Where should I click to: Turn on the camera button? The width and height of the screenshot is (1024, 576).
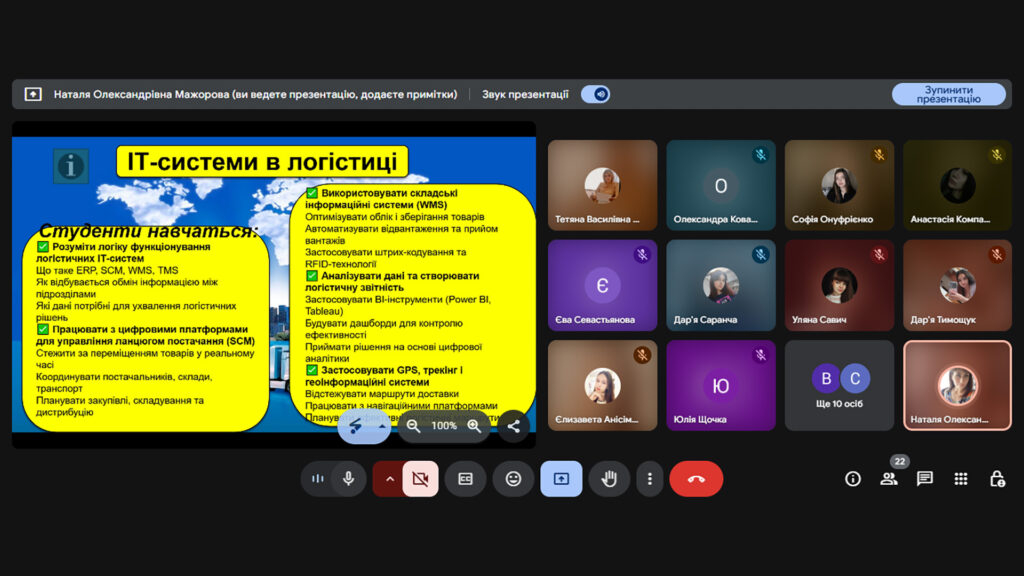[x=421, y=479]
